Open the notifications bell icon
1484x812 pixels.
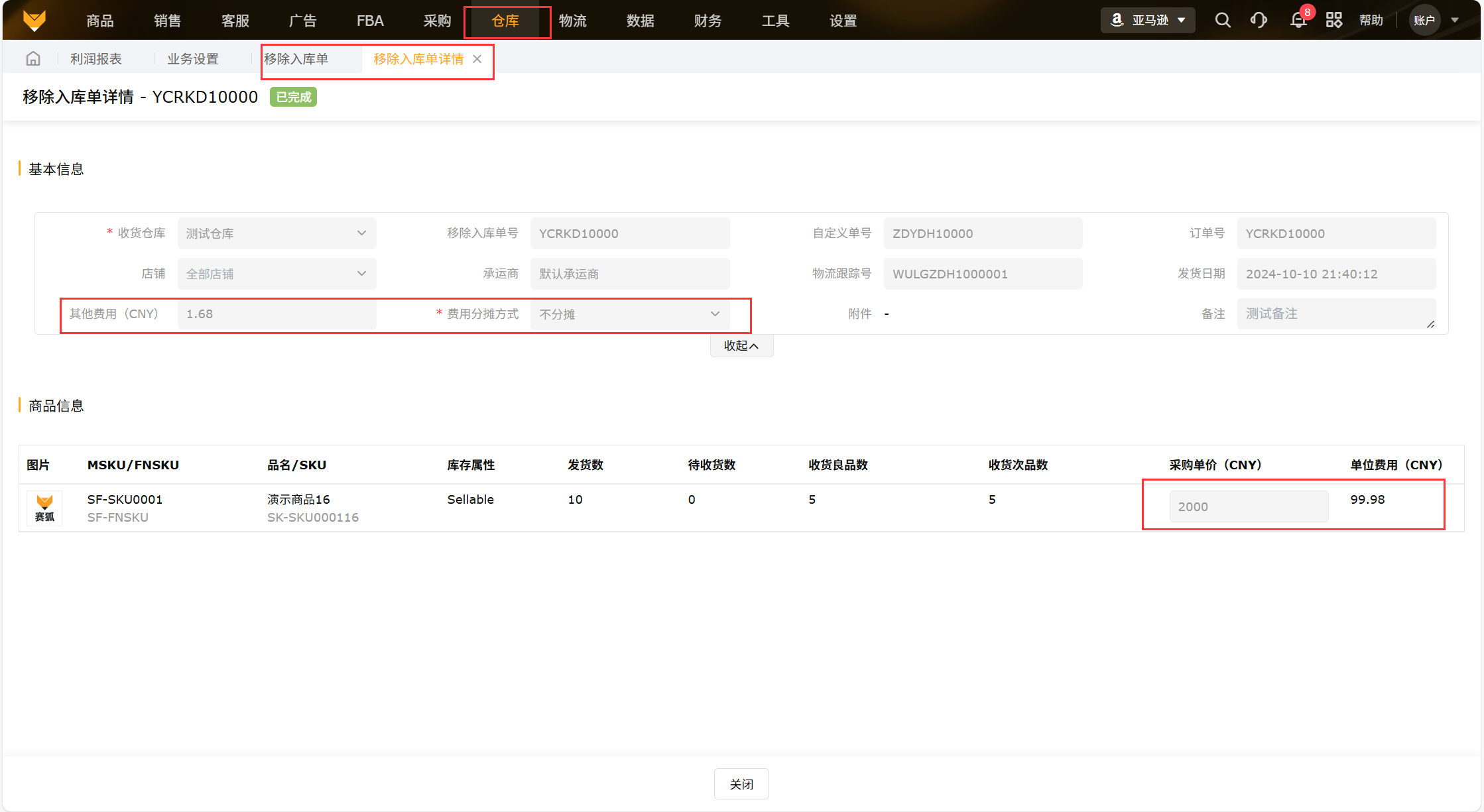tap(1298, 20)
